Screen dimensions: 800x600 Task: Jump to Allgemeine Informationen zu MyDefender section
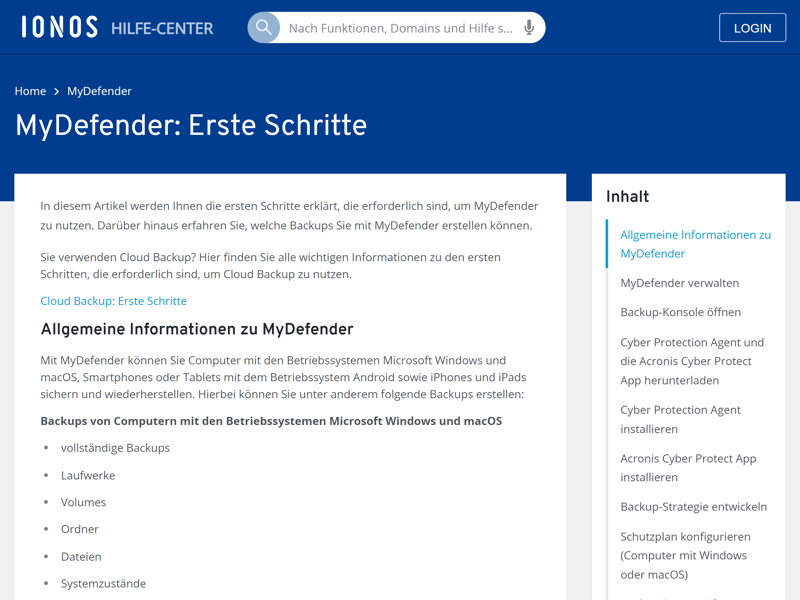[695, 244]
